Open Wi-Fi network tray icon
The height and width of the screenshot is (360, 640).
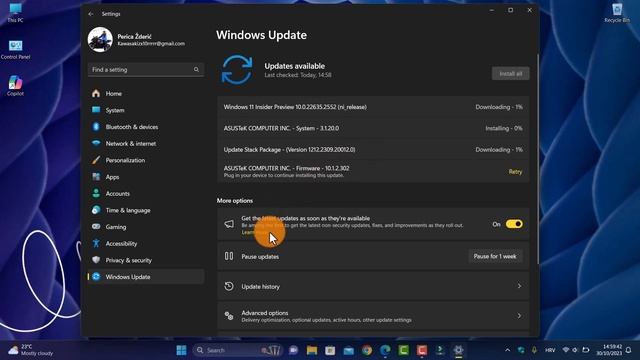566,350
